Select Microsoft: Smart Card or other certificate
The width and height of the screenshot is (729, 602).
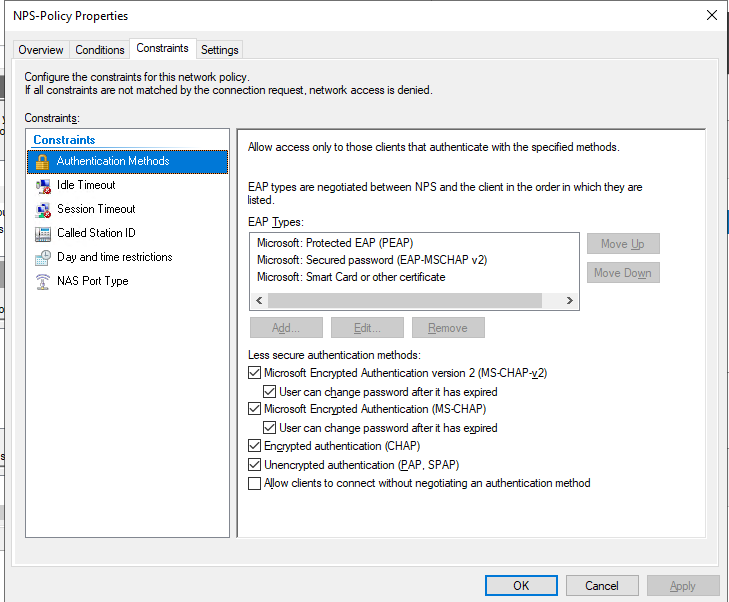[x=350, y=277]
